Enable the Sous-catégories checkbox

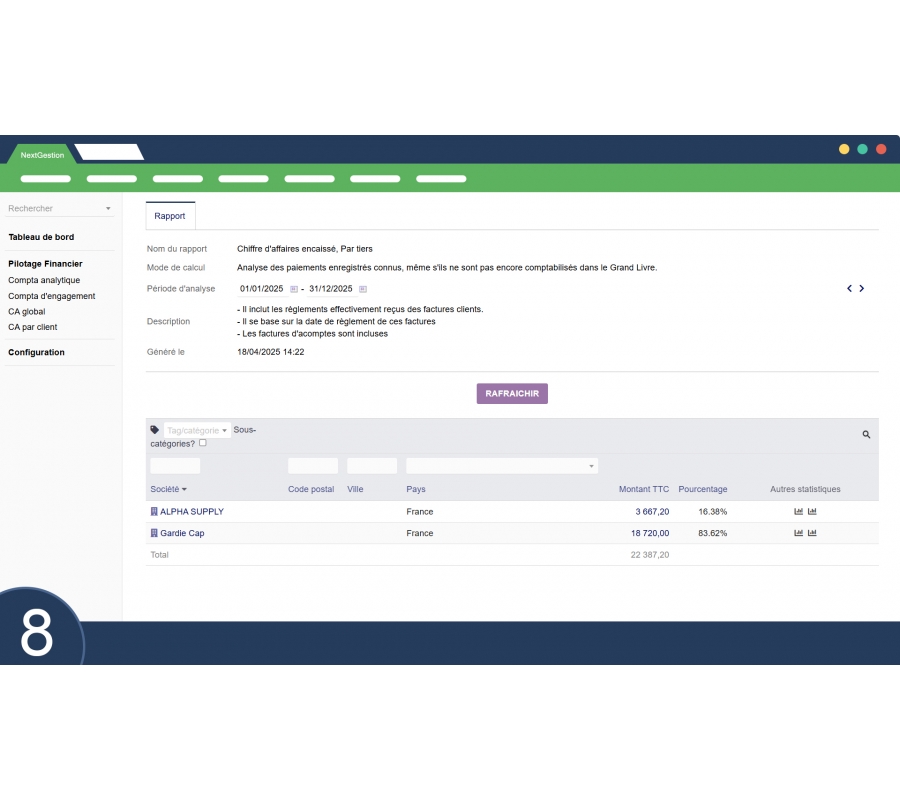(203, 443)
